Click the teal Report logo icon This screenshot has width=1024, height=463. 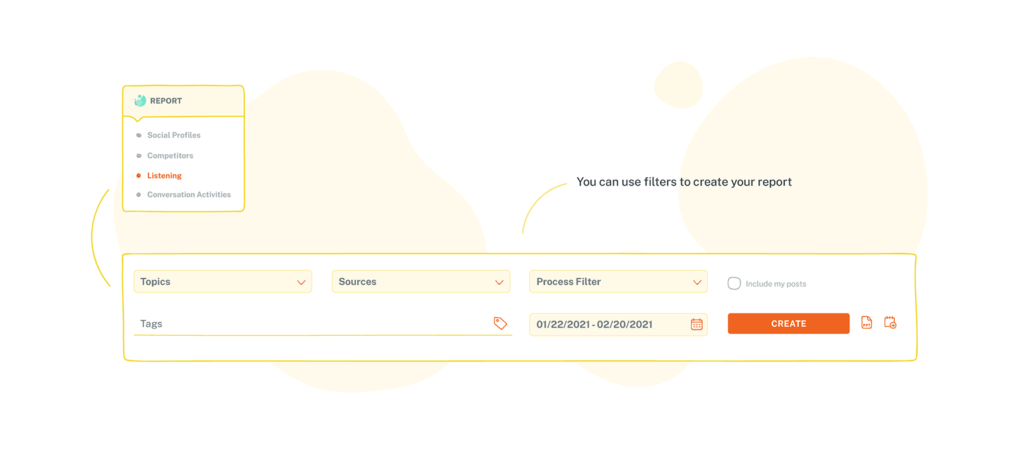[140, 101]
